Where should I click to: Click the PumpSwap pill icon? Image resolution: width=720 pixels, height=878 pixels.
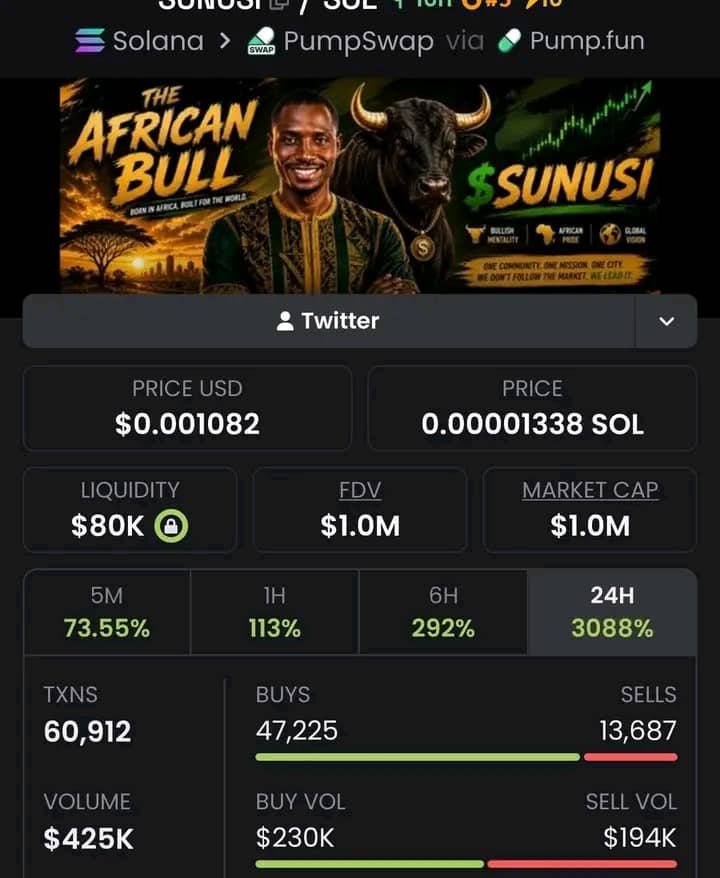click(261, 41)
